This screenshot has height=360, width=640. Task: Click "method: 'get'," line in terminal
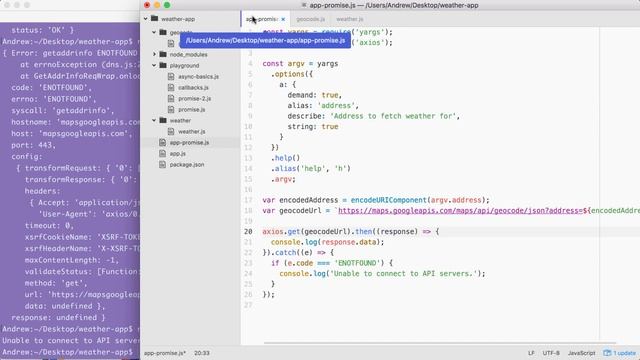coord(56,283)
